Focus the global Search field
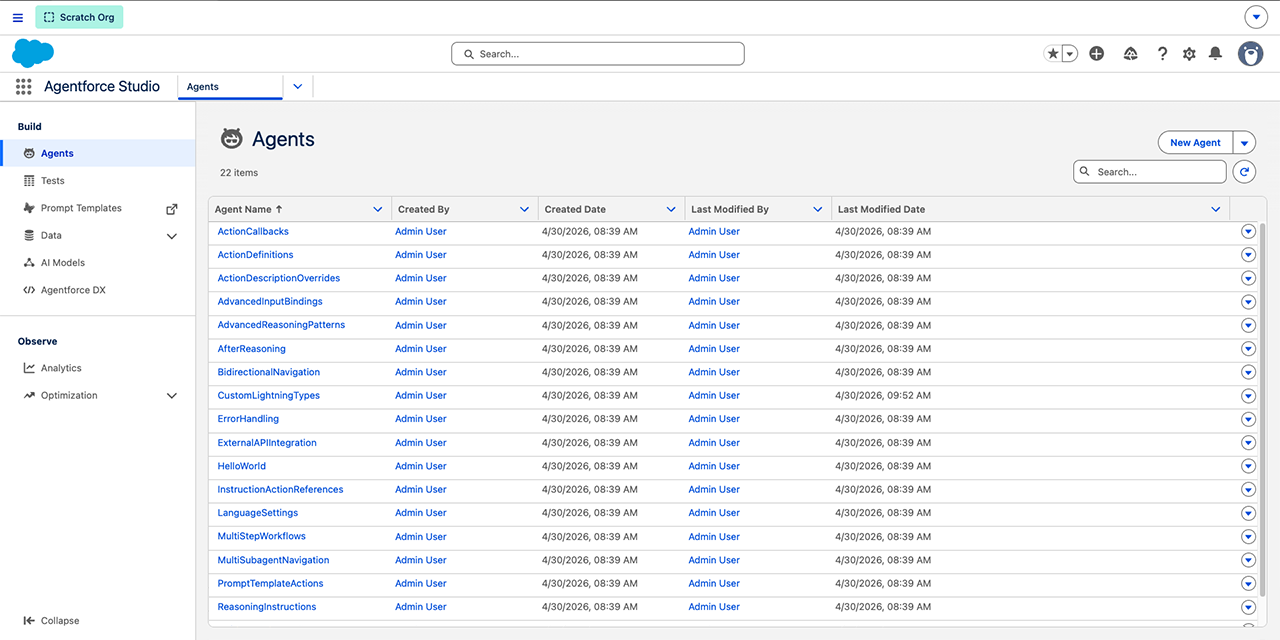This screenshot has height=640, width=1280. tap(598, 54)
